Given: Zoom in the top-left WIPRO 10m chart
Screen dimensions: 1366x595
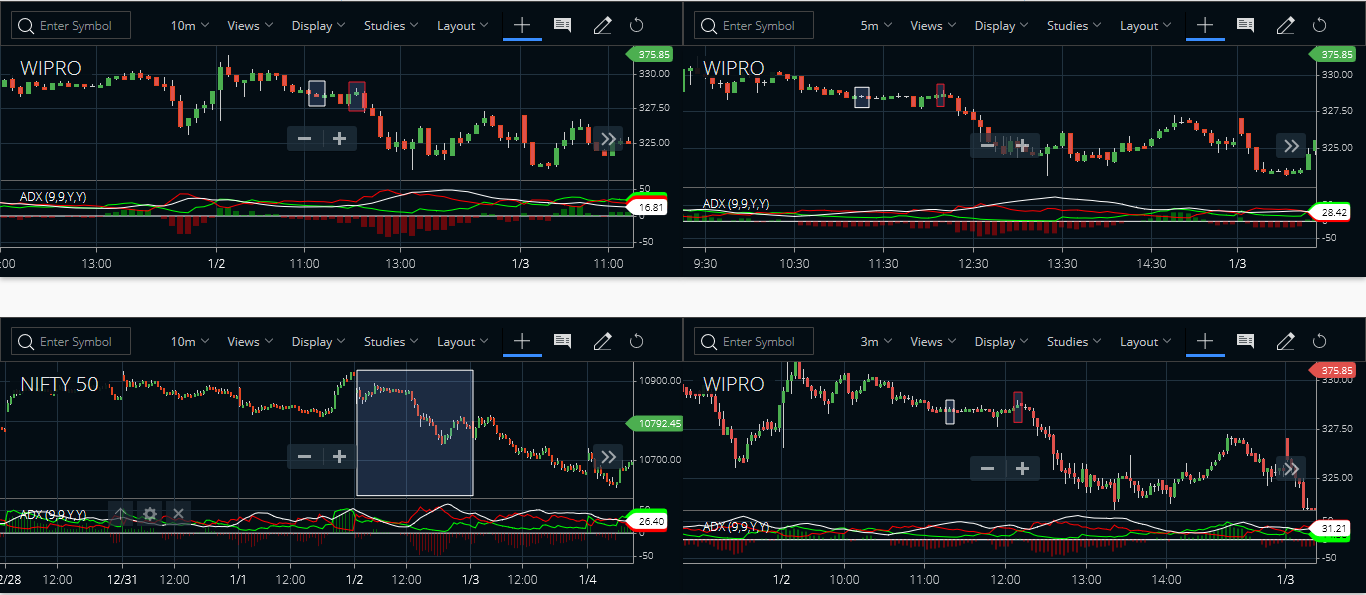Looking at the screenshot, I should (340, 139).
